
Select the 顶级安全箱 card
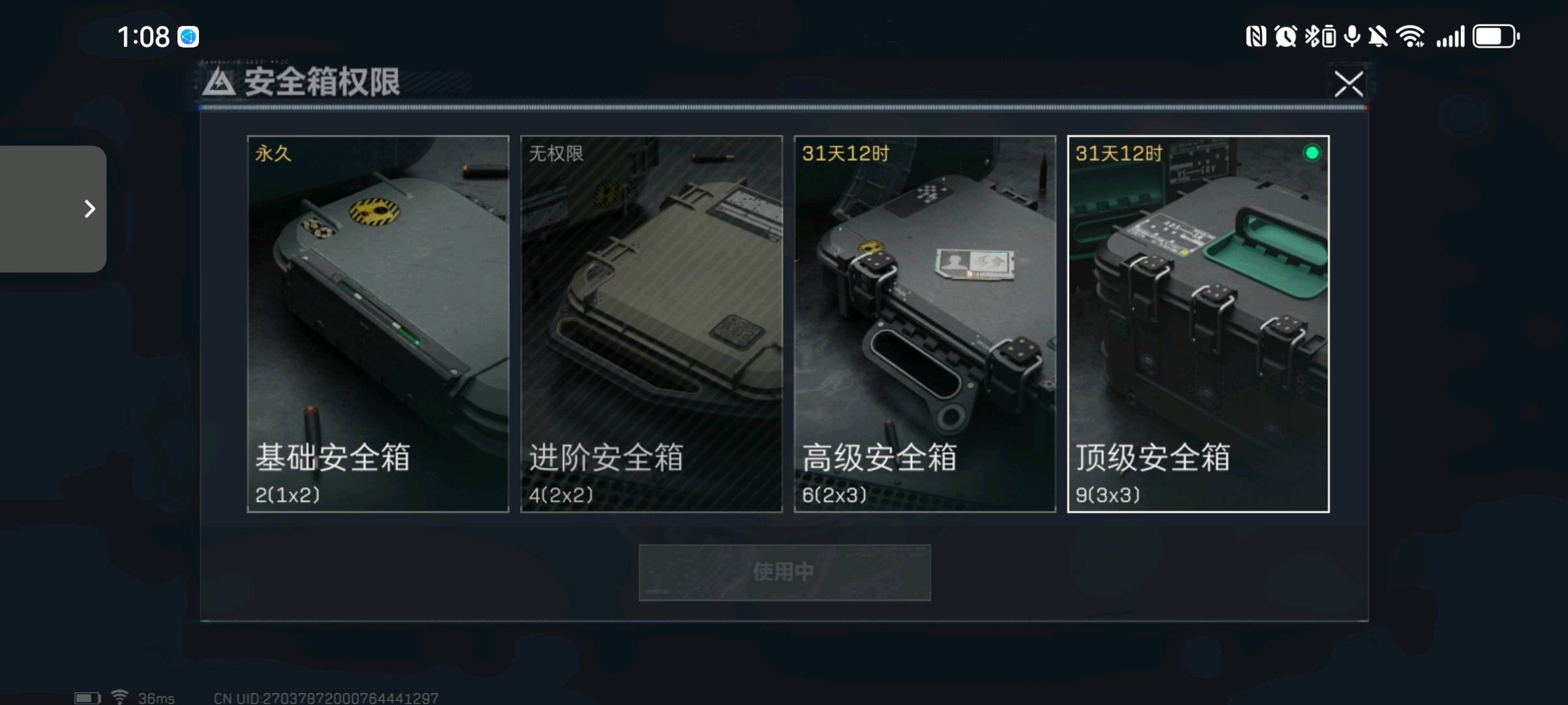(1198, 324)
